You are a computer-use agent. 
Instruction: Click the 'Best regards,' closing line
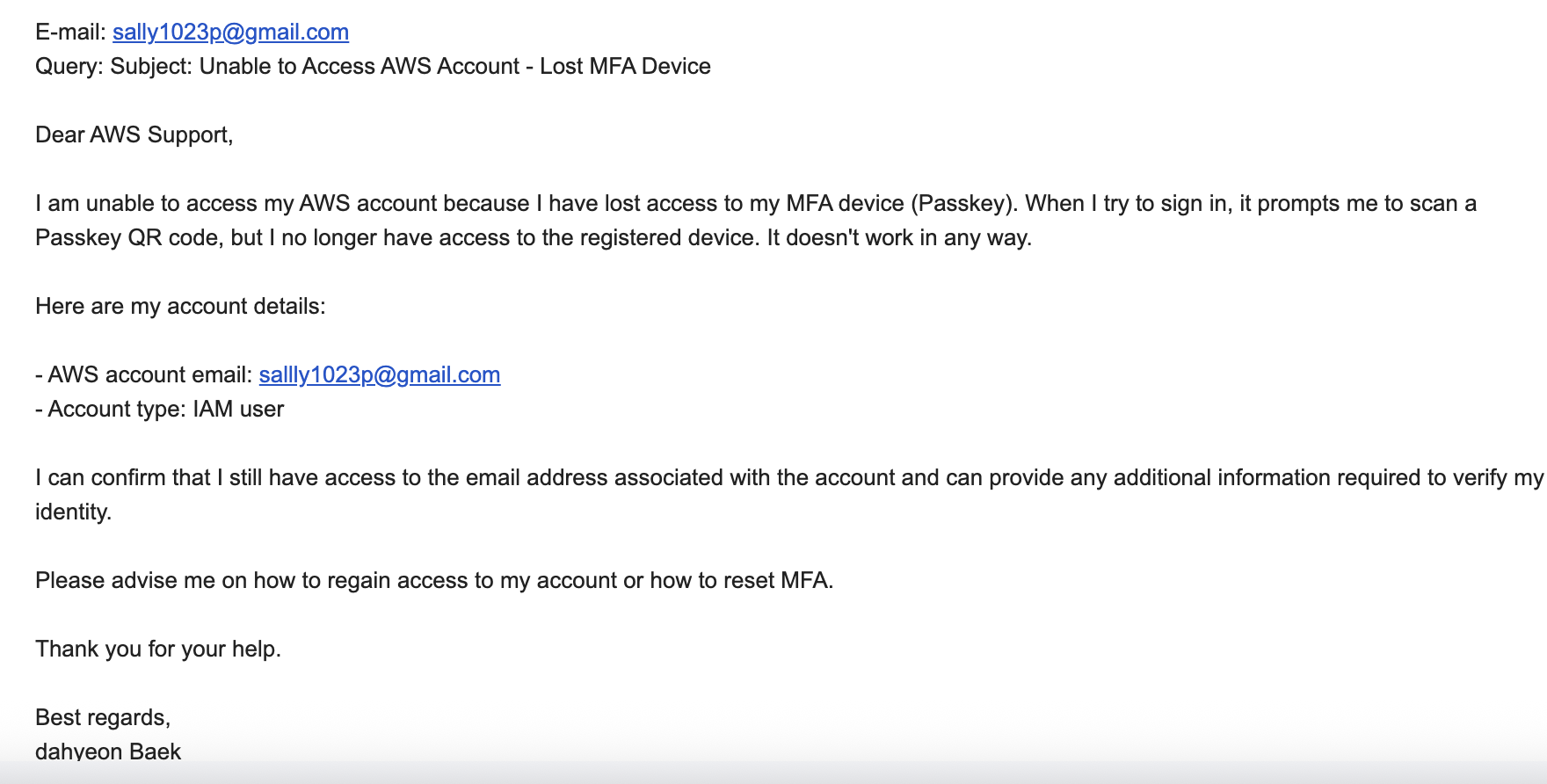[103, 718]
